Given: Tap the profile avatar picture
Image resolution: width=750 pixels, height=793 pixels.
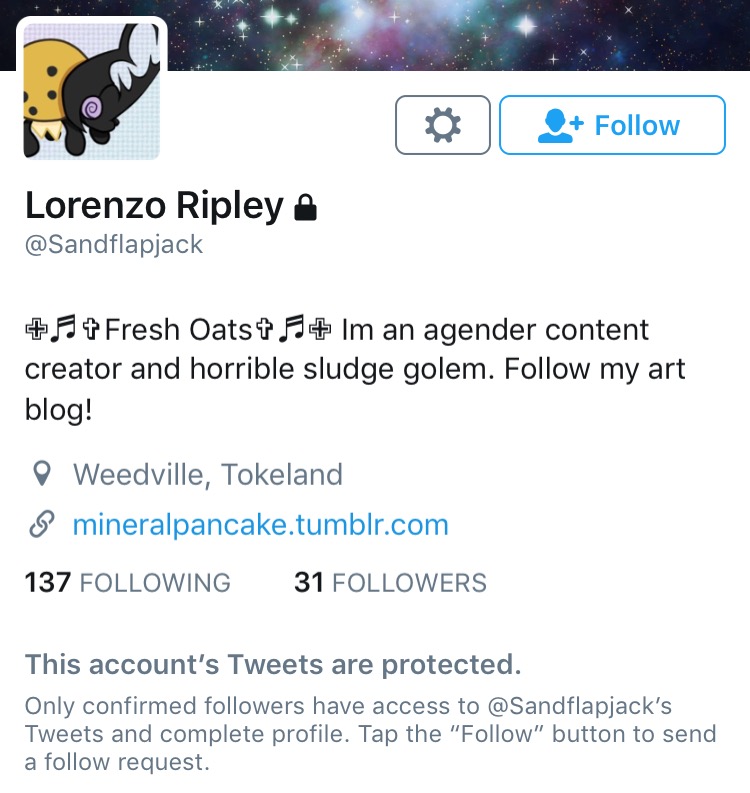Looking at the screenshot, I should tap(92, 91).
